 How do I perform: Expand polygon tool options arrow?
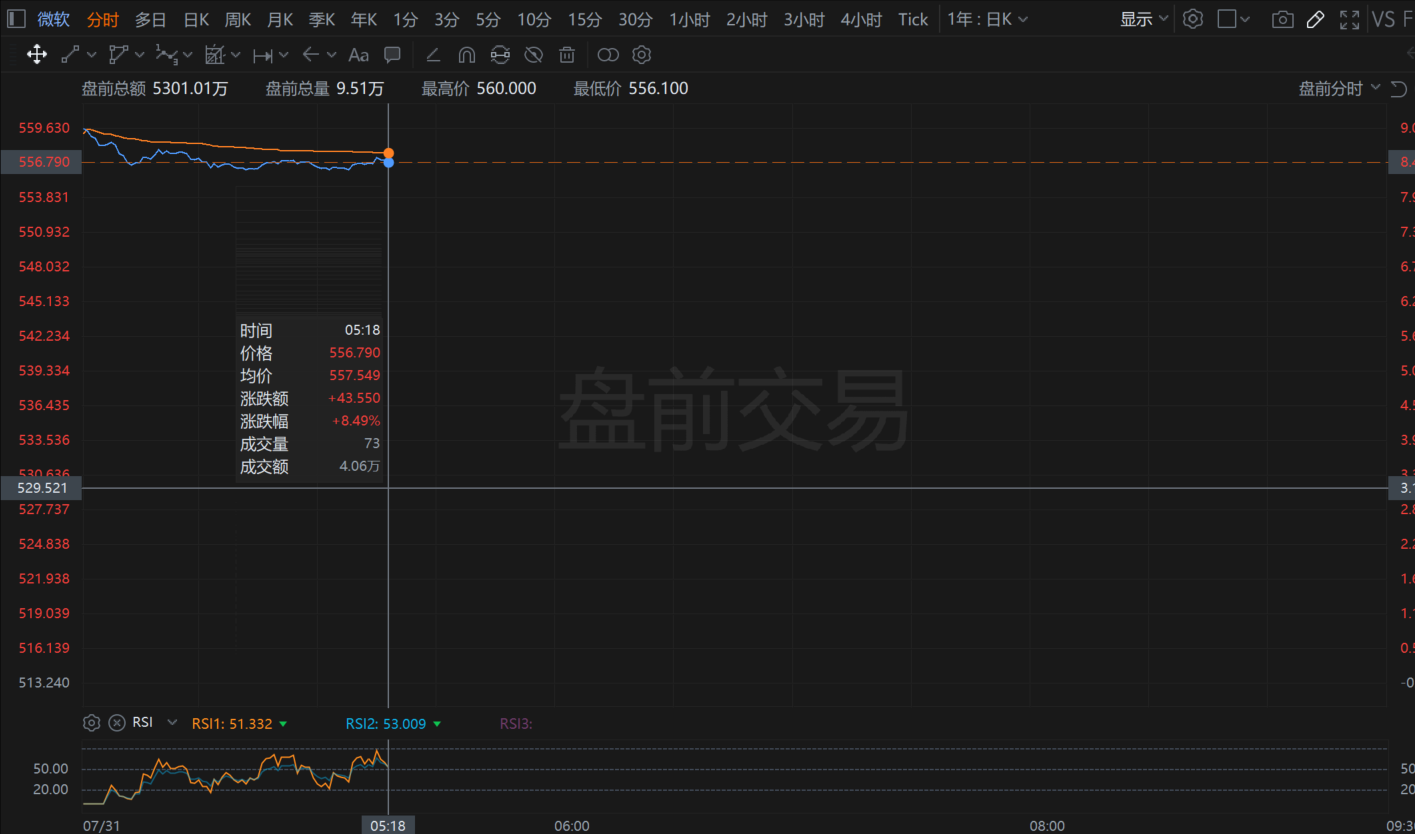coord(140,55)
